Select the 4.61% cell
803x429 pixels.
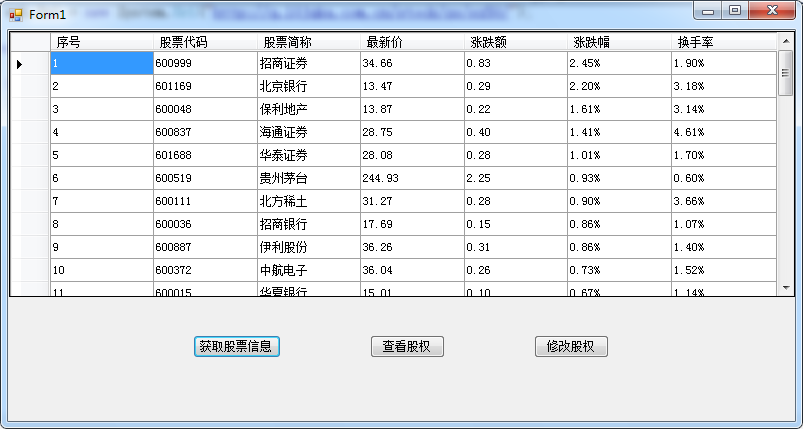[x=724, y=132]
